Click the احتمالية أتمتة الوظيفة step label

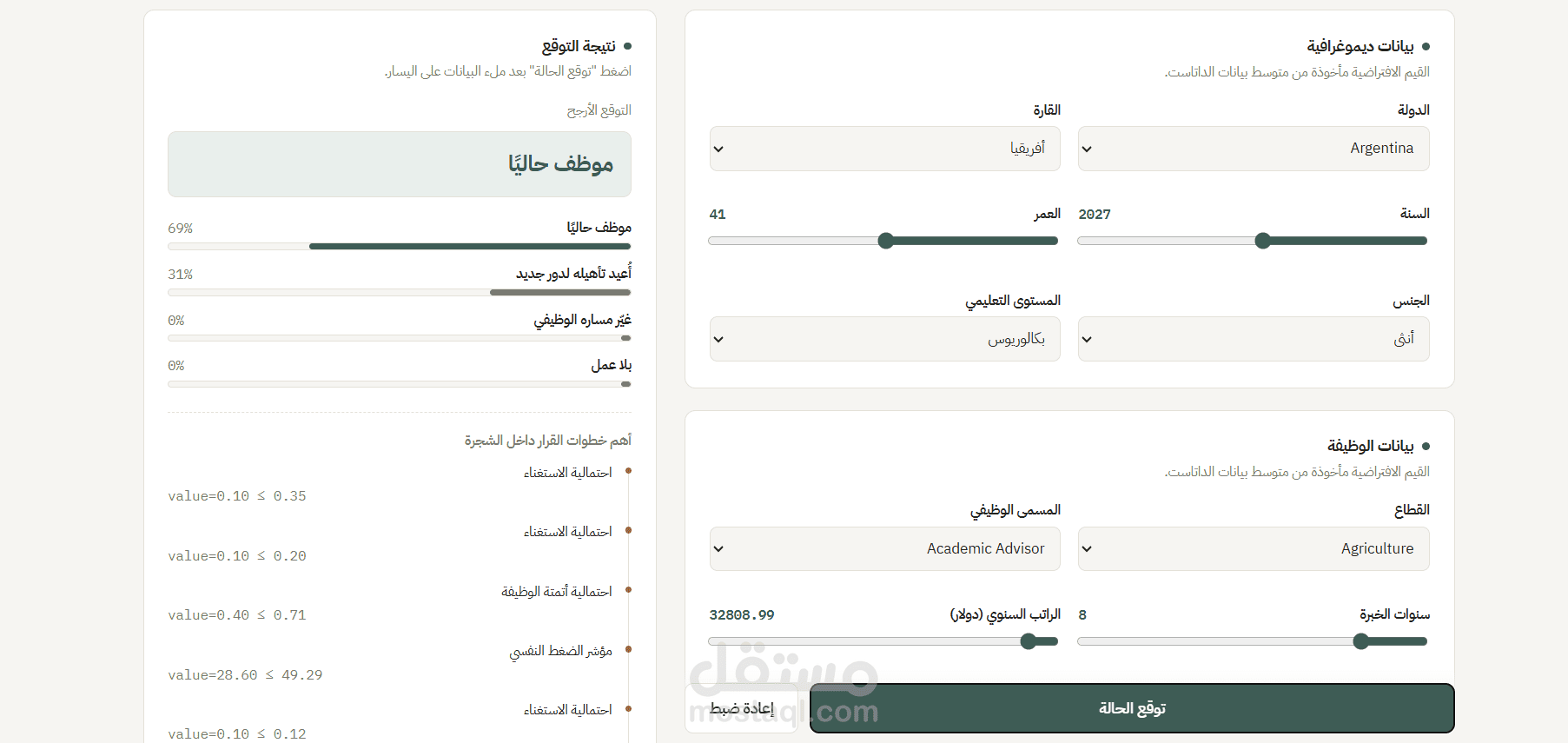[557, 592]
